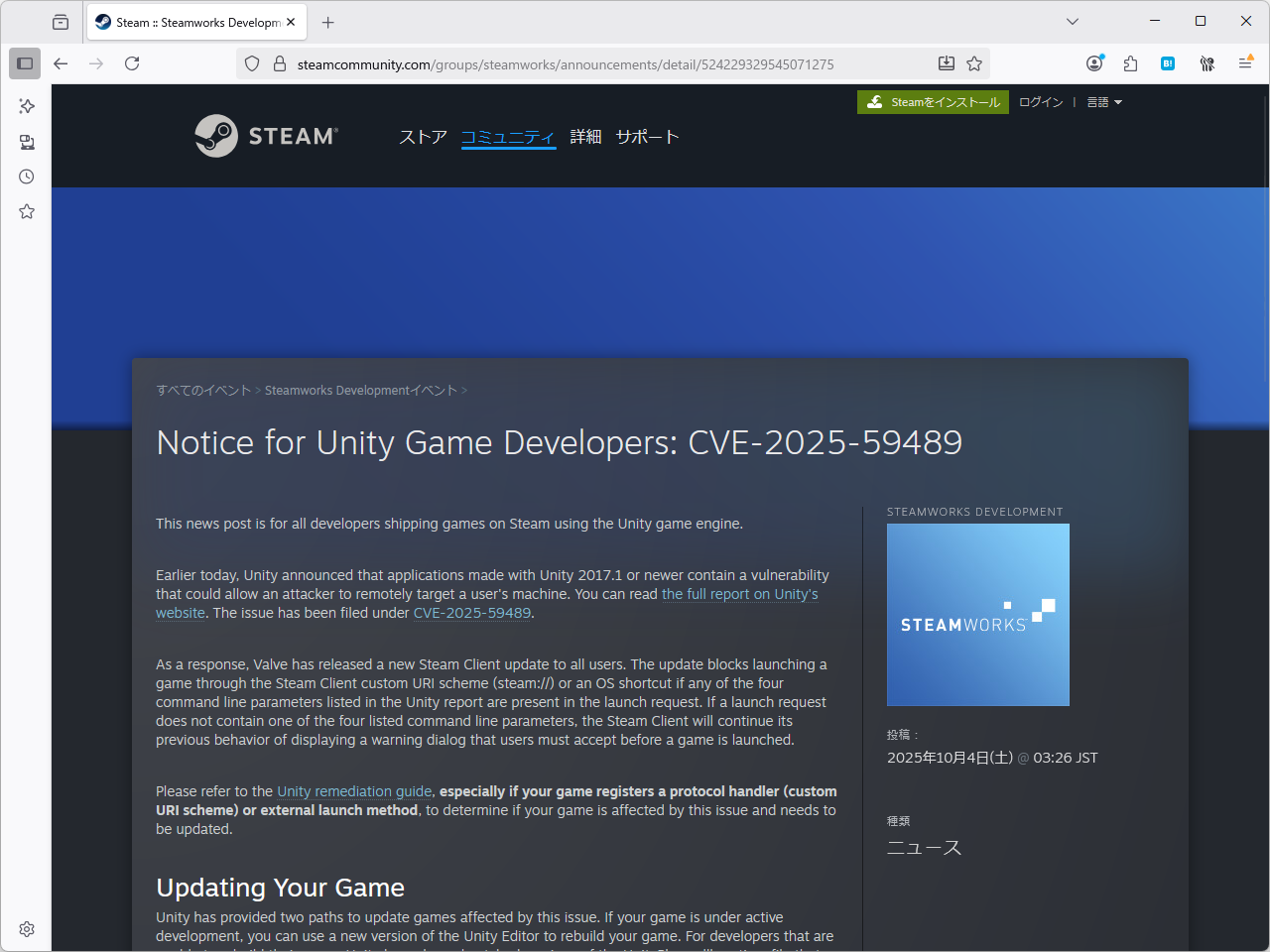Click inside the address bar
Screen dimensions: 1270x952
click(595, 62)
